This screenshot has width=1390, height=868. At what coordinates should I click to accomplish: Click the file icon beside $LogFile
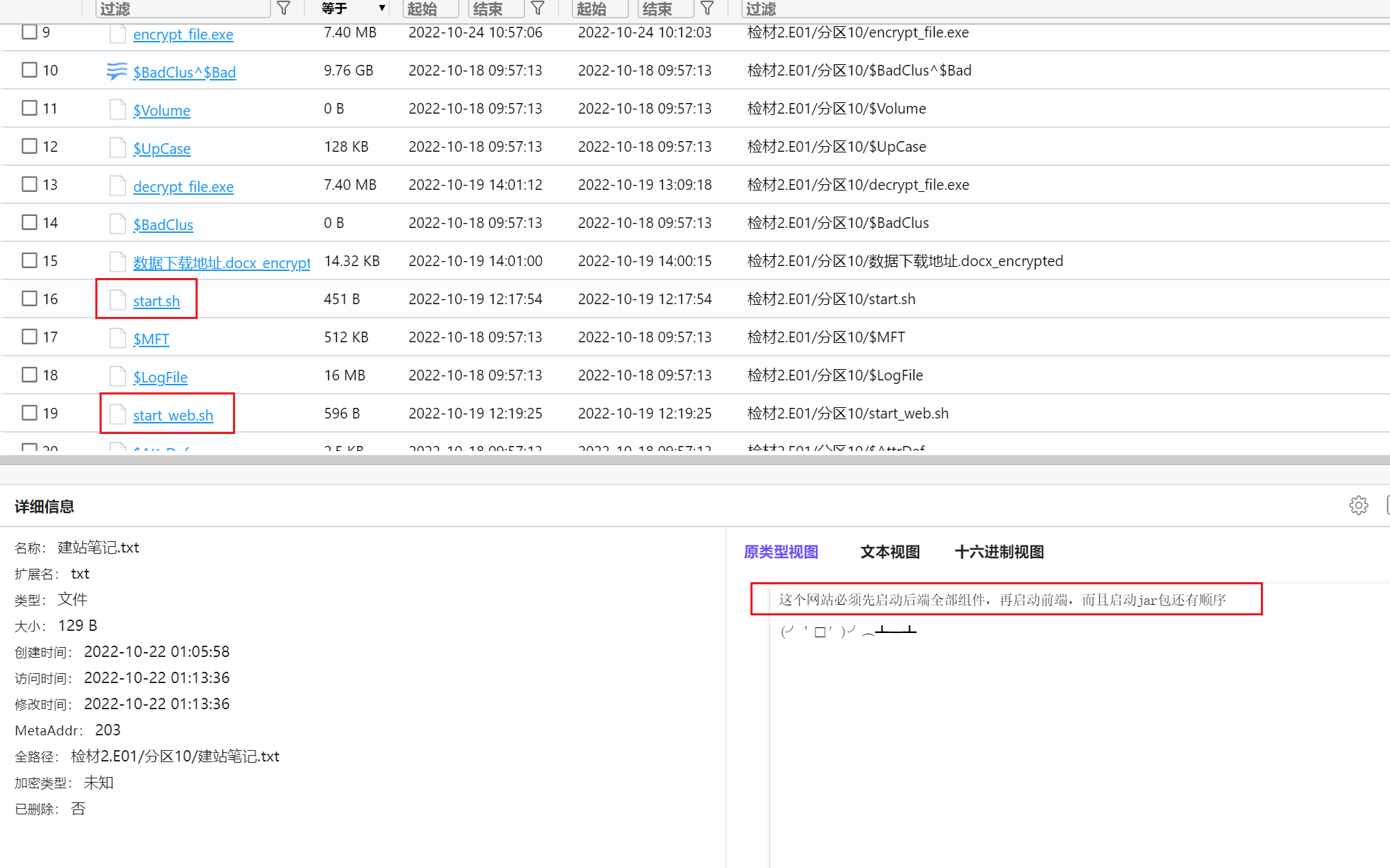(117, 375)
